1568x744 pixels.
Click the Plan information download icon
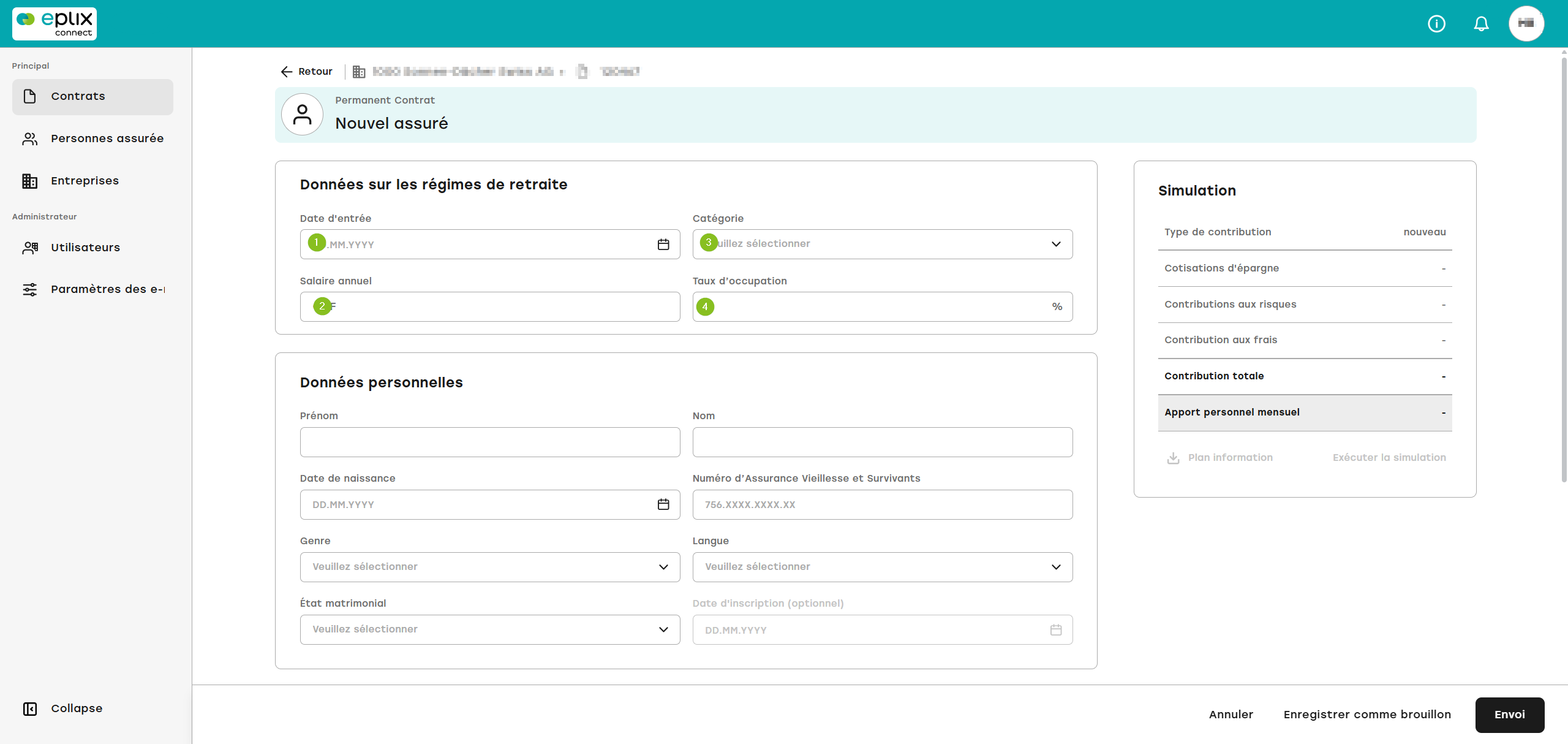coord(1173,458)
